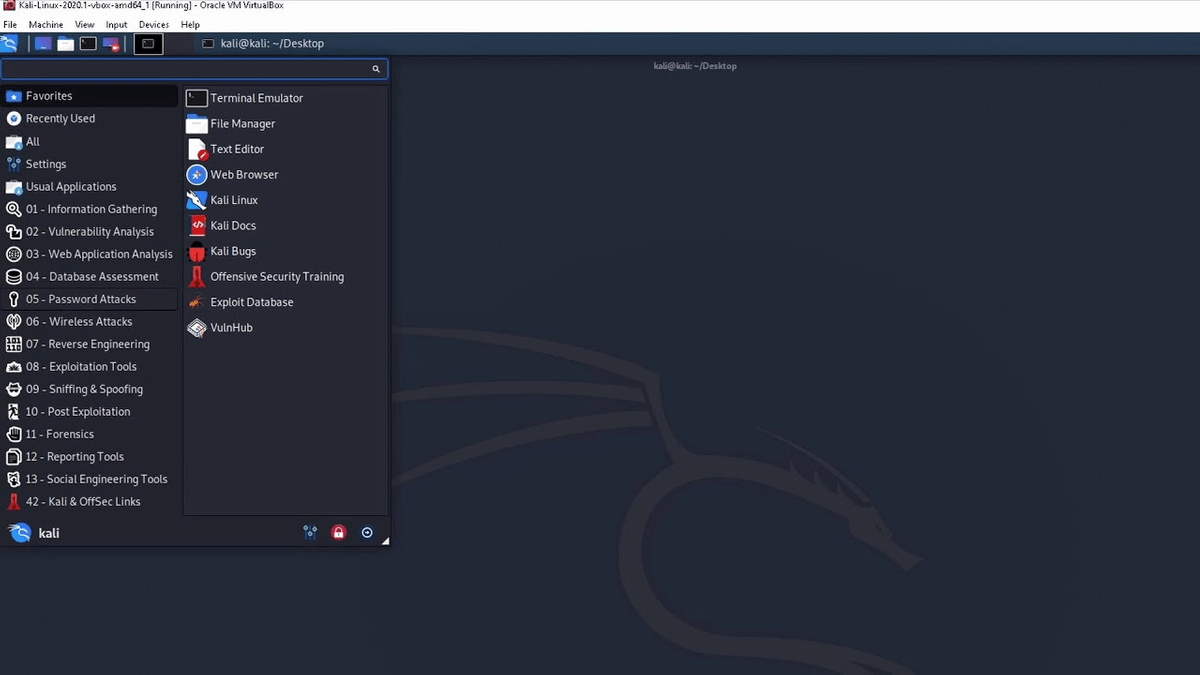This screenshot has height=675, width=1200.
Task: Launch Terminal Emulator from favorites list
Action: tap(256, 98)
